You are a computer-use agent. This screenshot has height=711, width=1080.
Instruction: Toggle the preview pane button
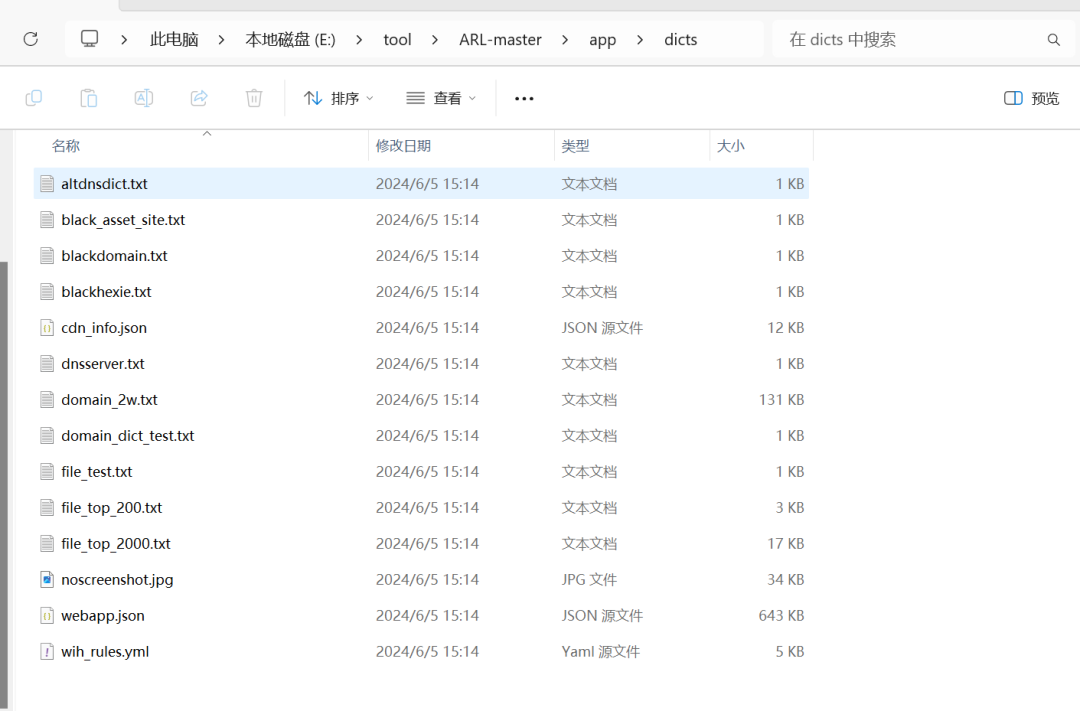pyautogui.click(x=1031, y=98)
